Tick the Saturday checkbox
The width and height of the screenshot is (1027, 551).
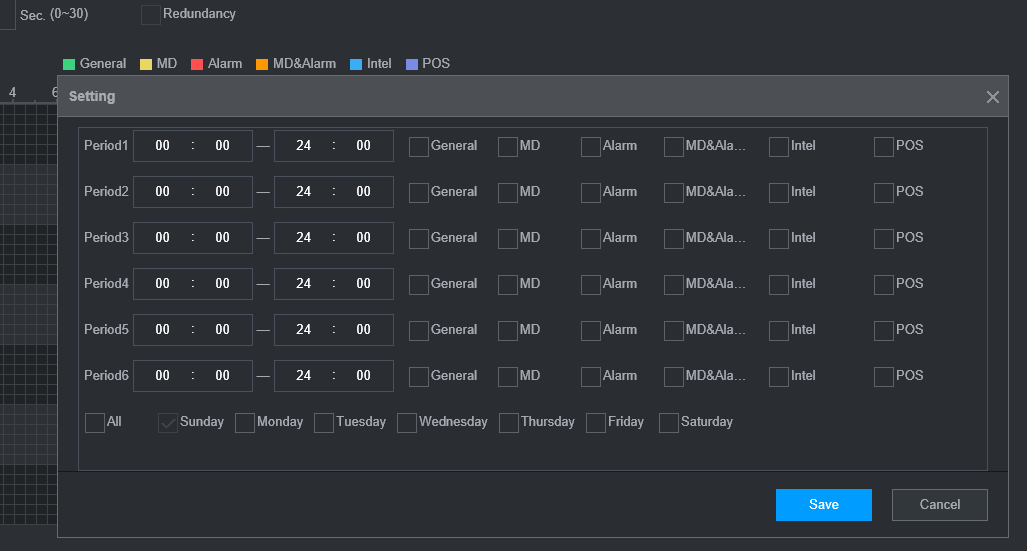point(669,423)
